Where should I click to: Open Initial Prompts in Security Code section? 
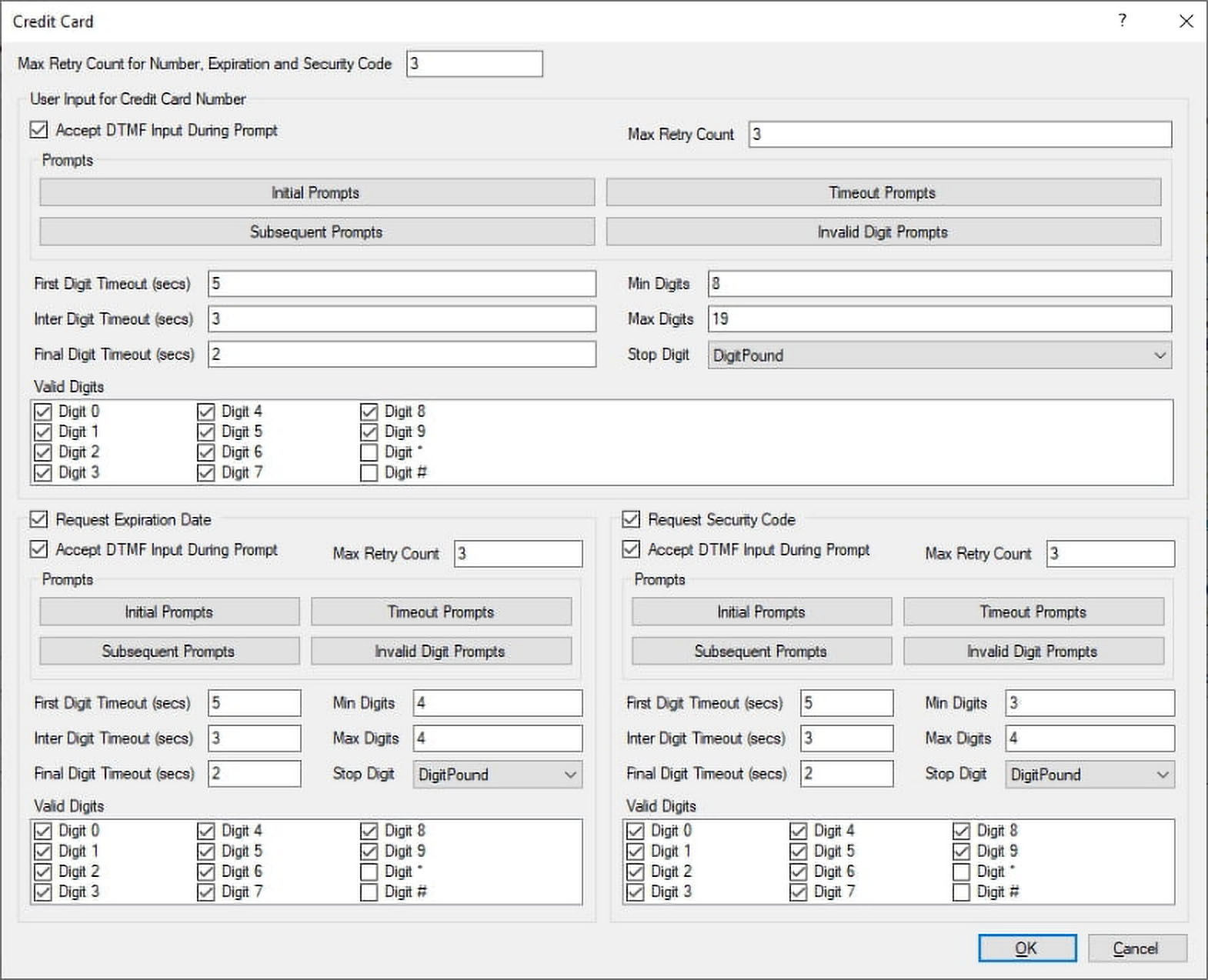[x=762, y=612]
